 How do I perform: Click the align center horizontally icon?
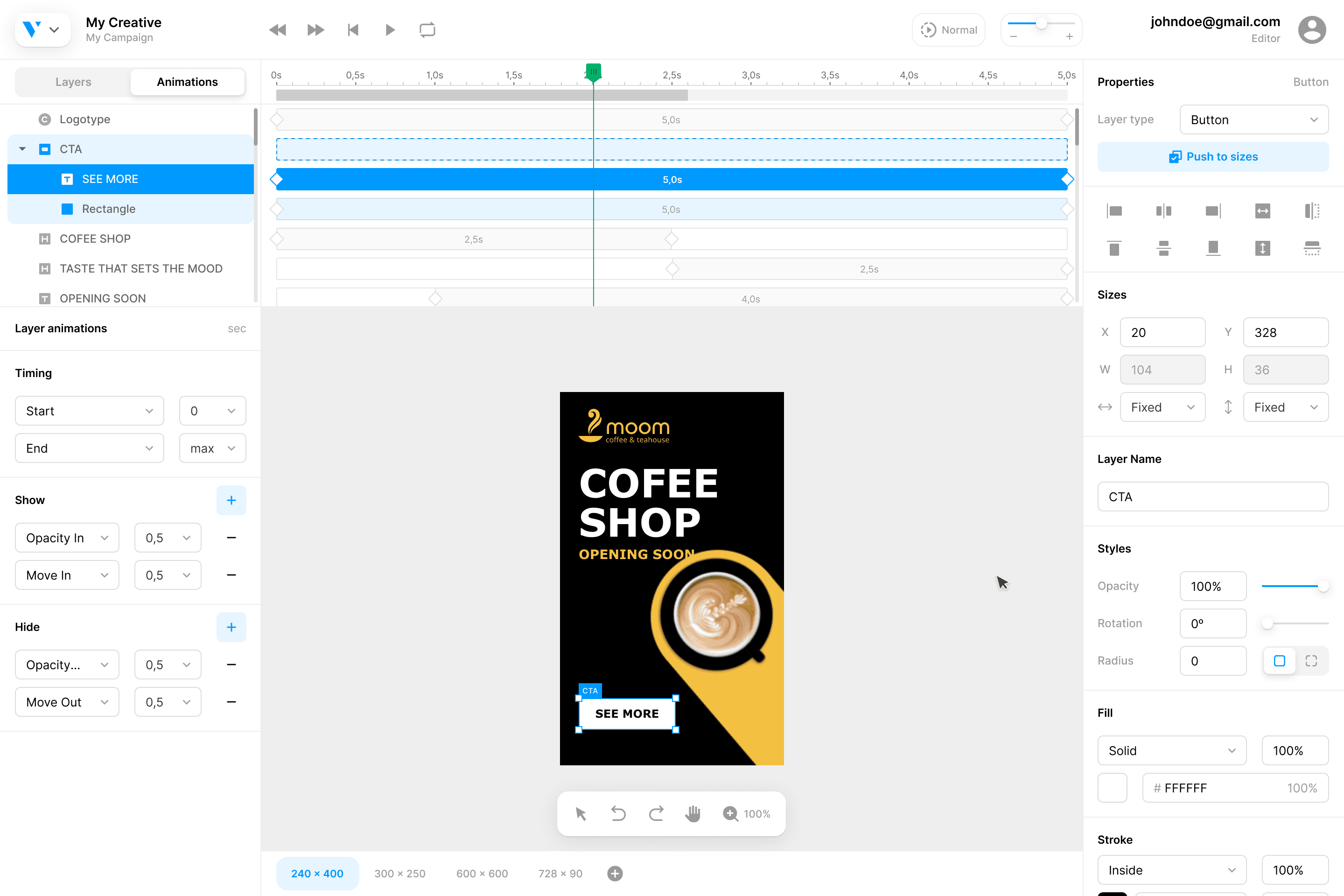(1164, 210)
